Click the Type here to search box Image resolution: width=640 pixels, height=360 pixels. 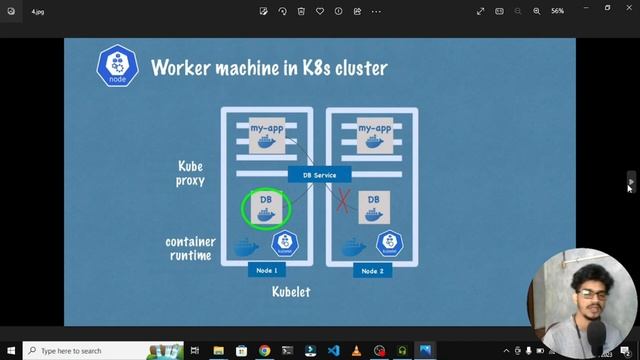tap(103, 351)
